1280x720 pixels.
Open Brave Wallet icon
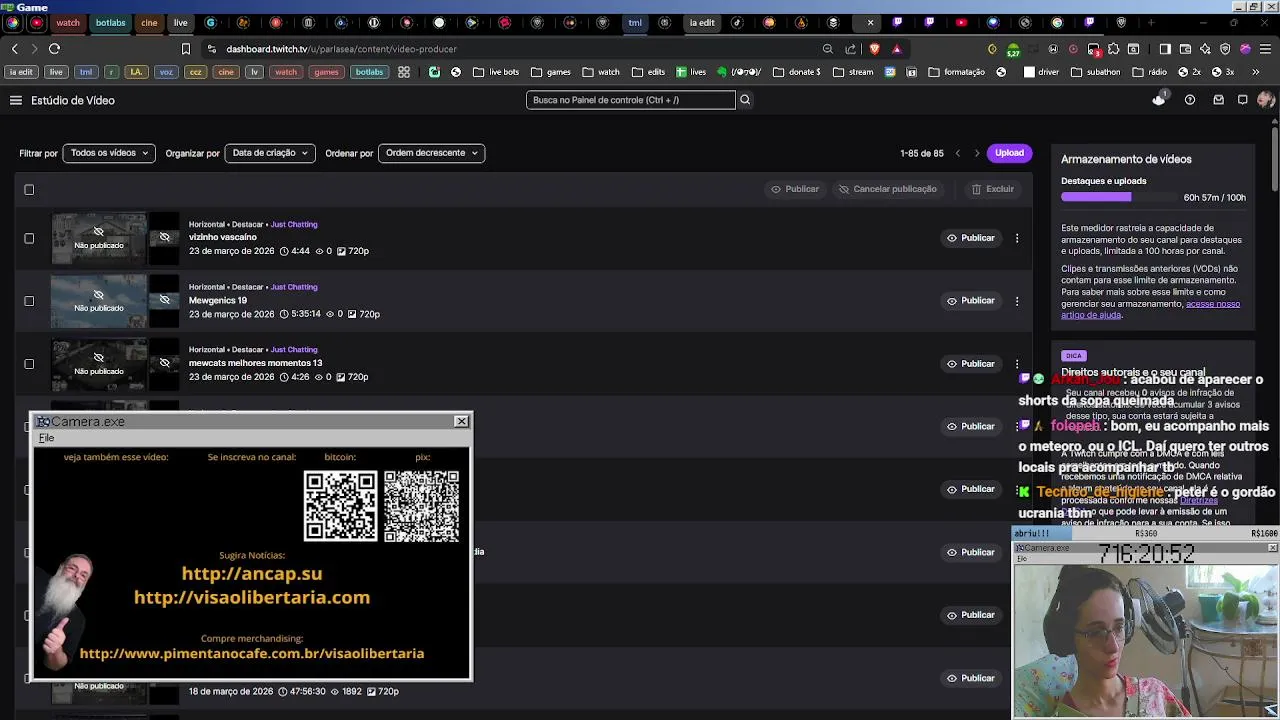(x=1185, y=49)
